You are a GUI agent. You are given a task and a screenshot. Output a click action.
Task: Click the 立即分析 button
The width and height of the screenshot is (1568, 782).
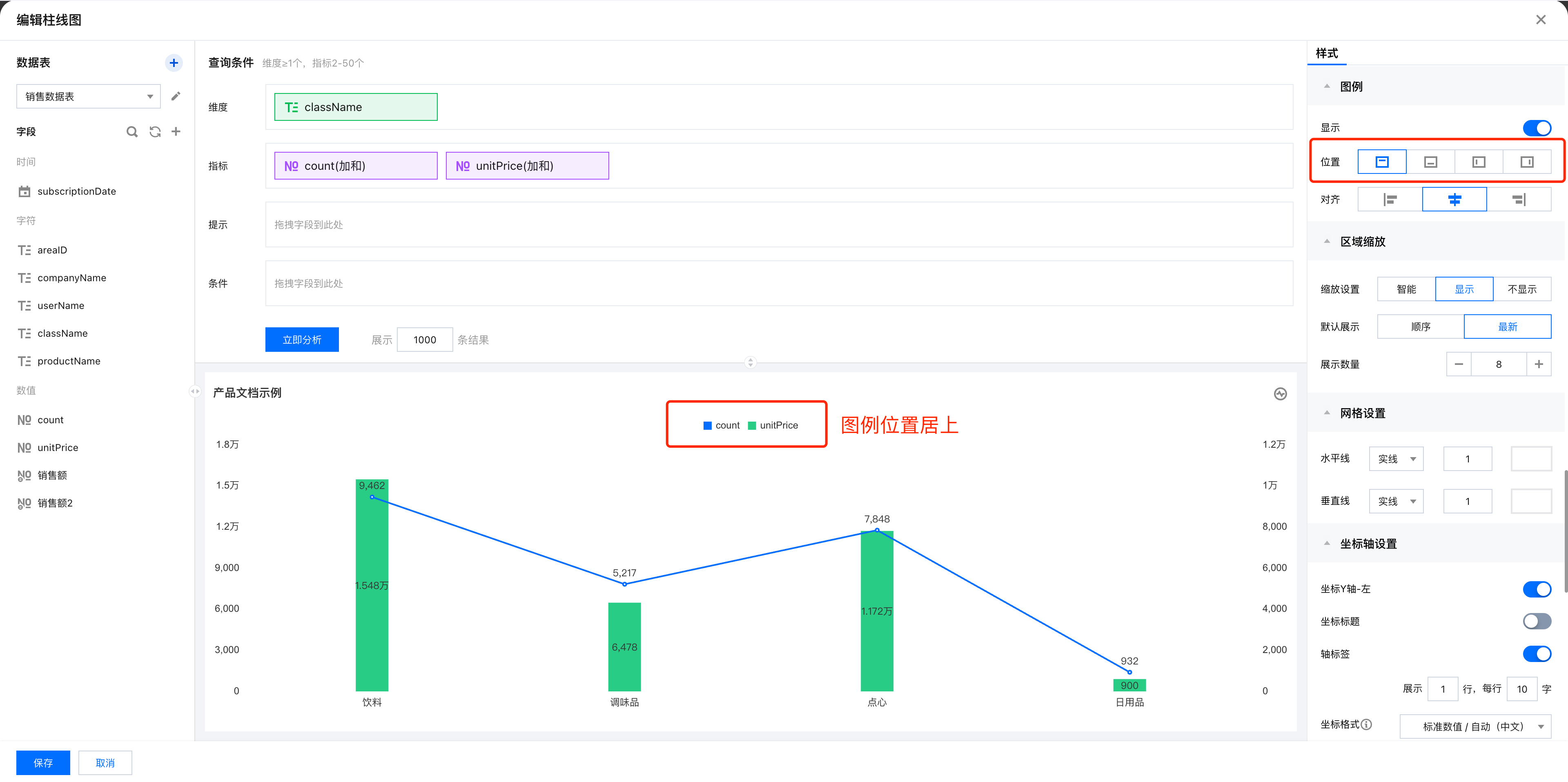coord(301,340)
